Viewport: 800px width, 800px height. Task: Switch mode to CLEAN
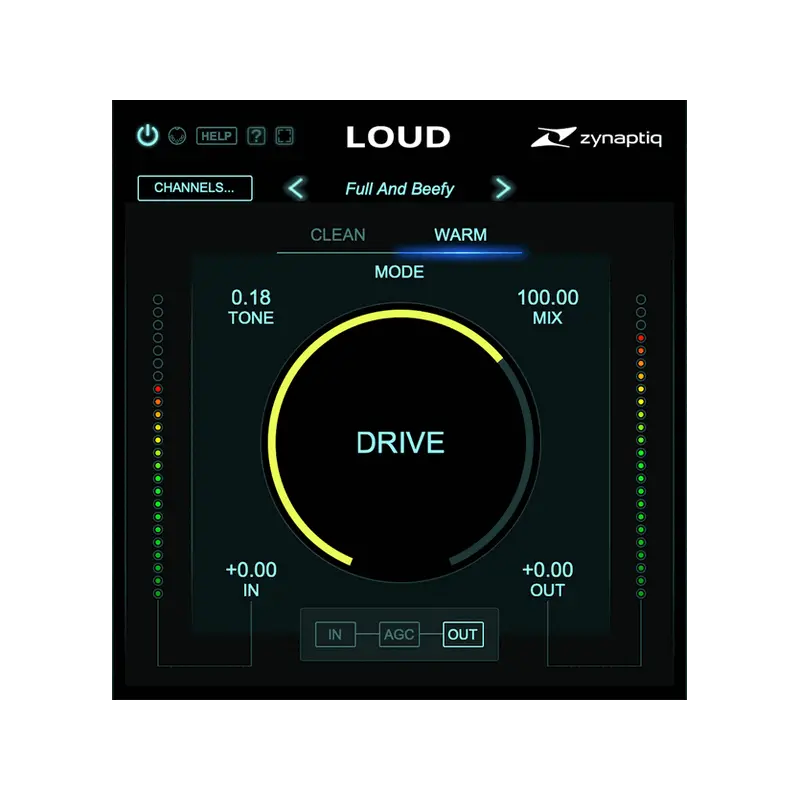click(x=338, y=235)
